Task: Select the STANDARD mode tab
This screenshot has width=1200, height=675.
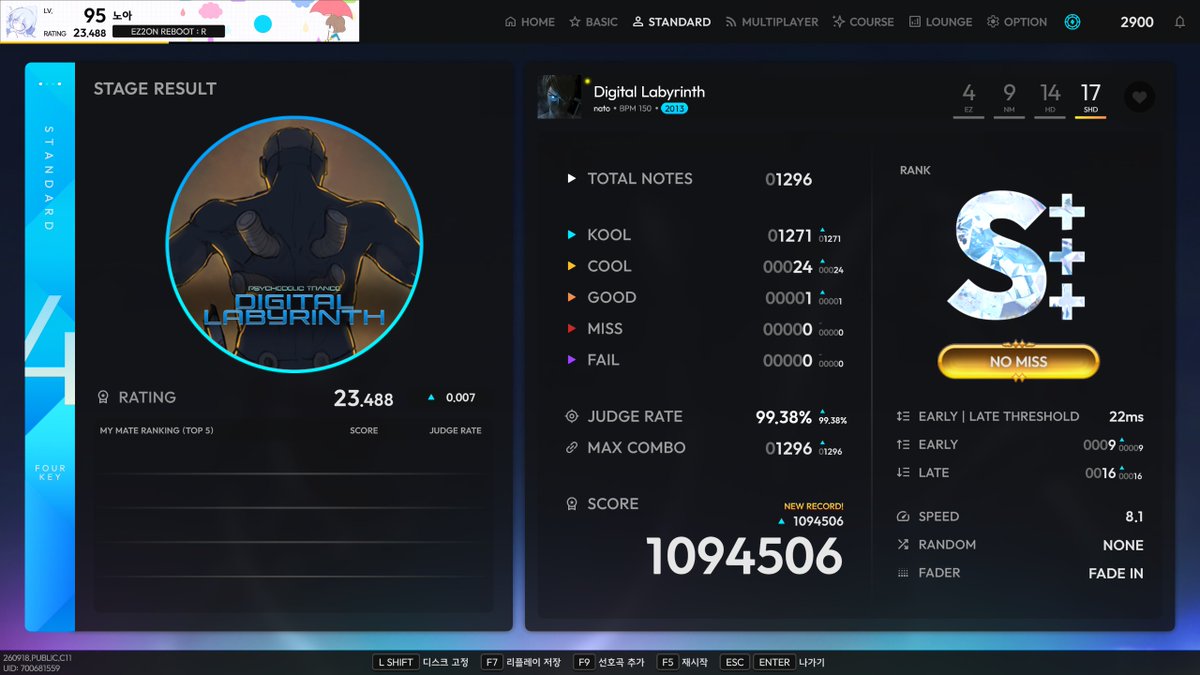Action: click(671, 22)
